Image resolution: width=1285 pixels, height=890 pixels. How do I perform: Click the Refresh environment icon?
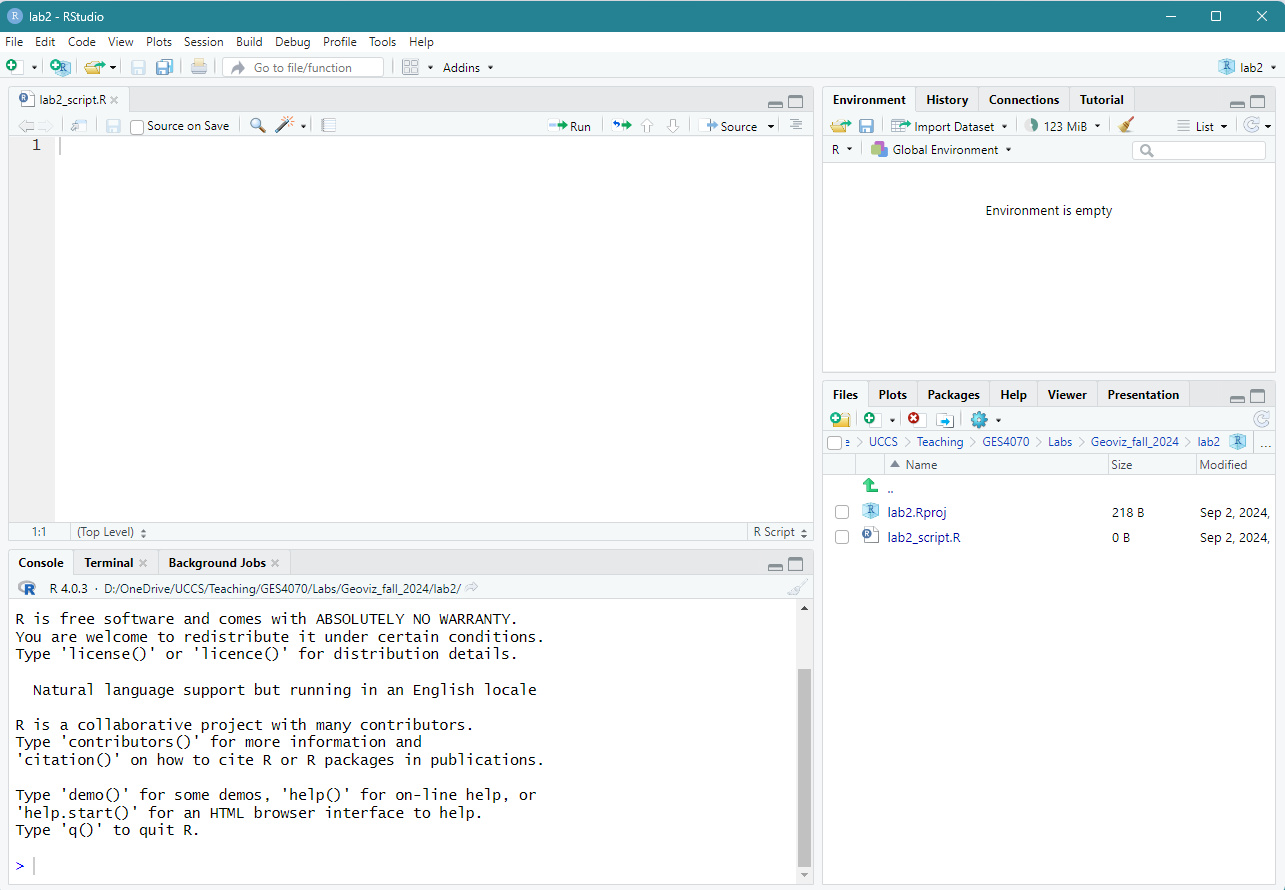1251,125
